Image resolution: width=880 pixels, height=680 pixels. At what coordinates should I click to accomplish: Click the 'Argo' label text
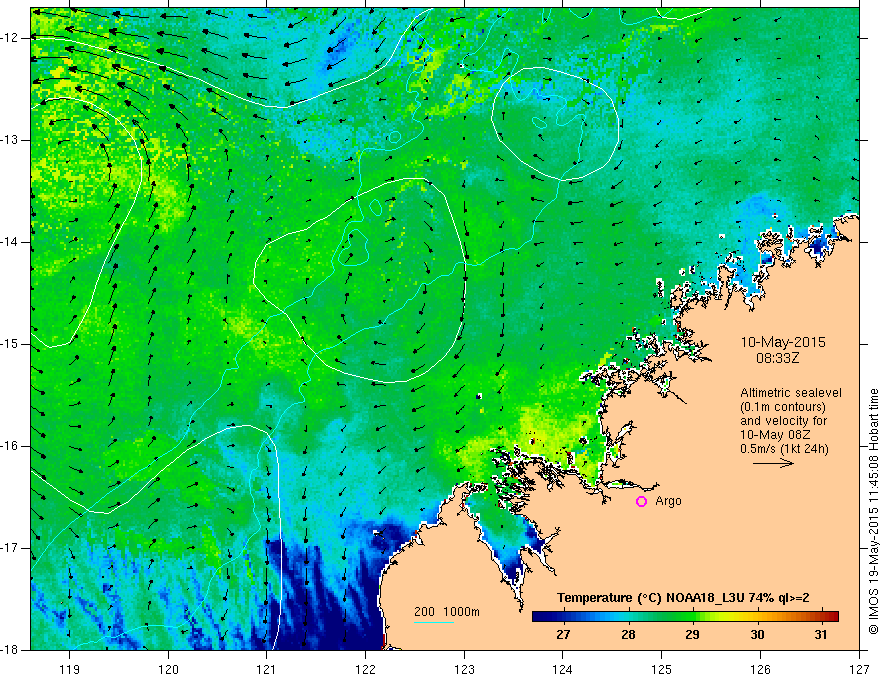[x=668, y=502]
